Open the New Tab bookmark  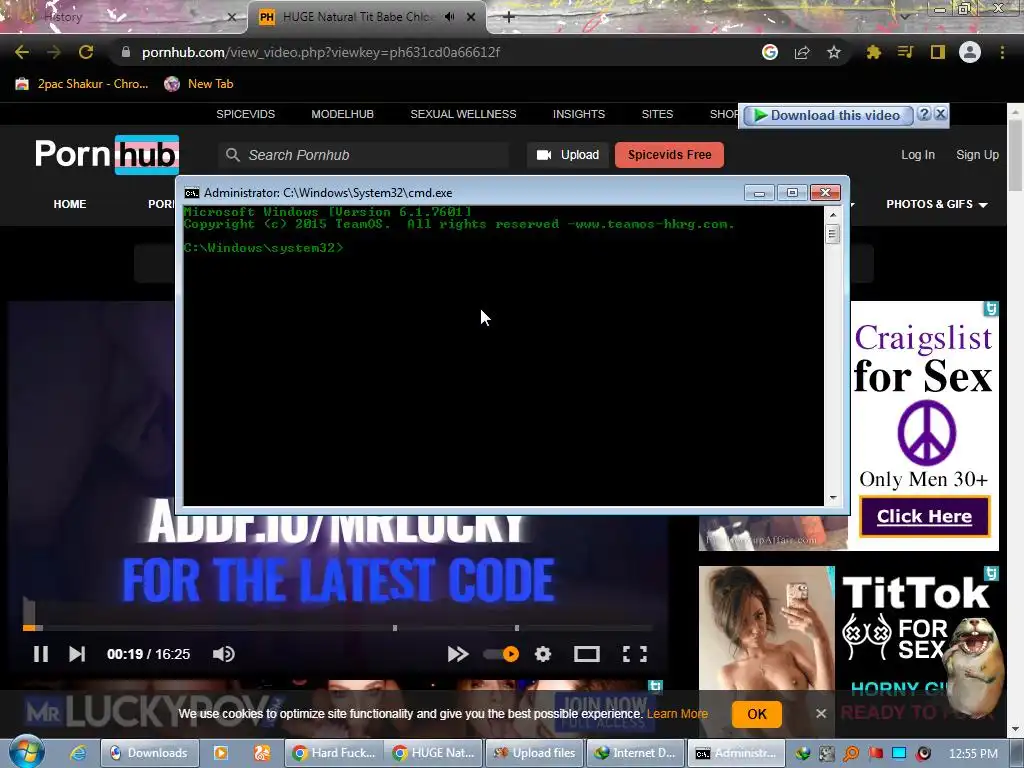click(x=199, y=84)
